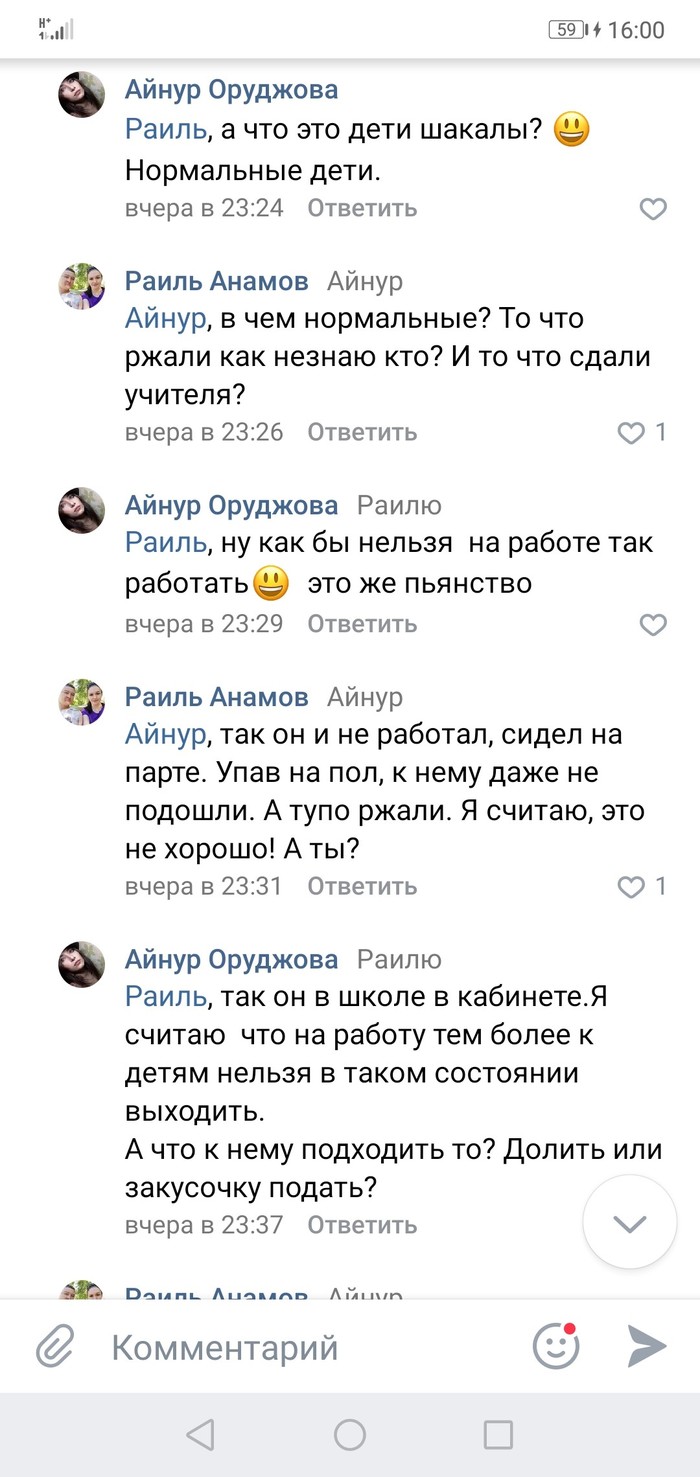Like the comment posted at 23:26
Screen dimensions: 700x1477
point(632,433)
